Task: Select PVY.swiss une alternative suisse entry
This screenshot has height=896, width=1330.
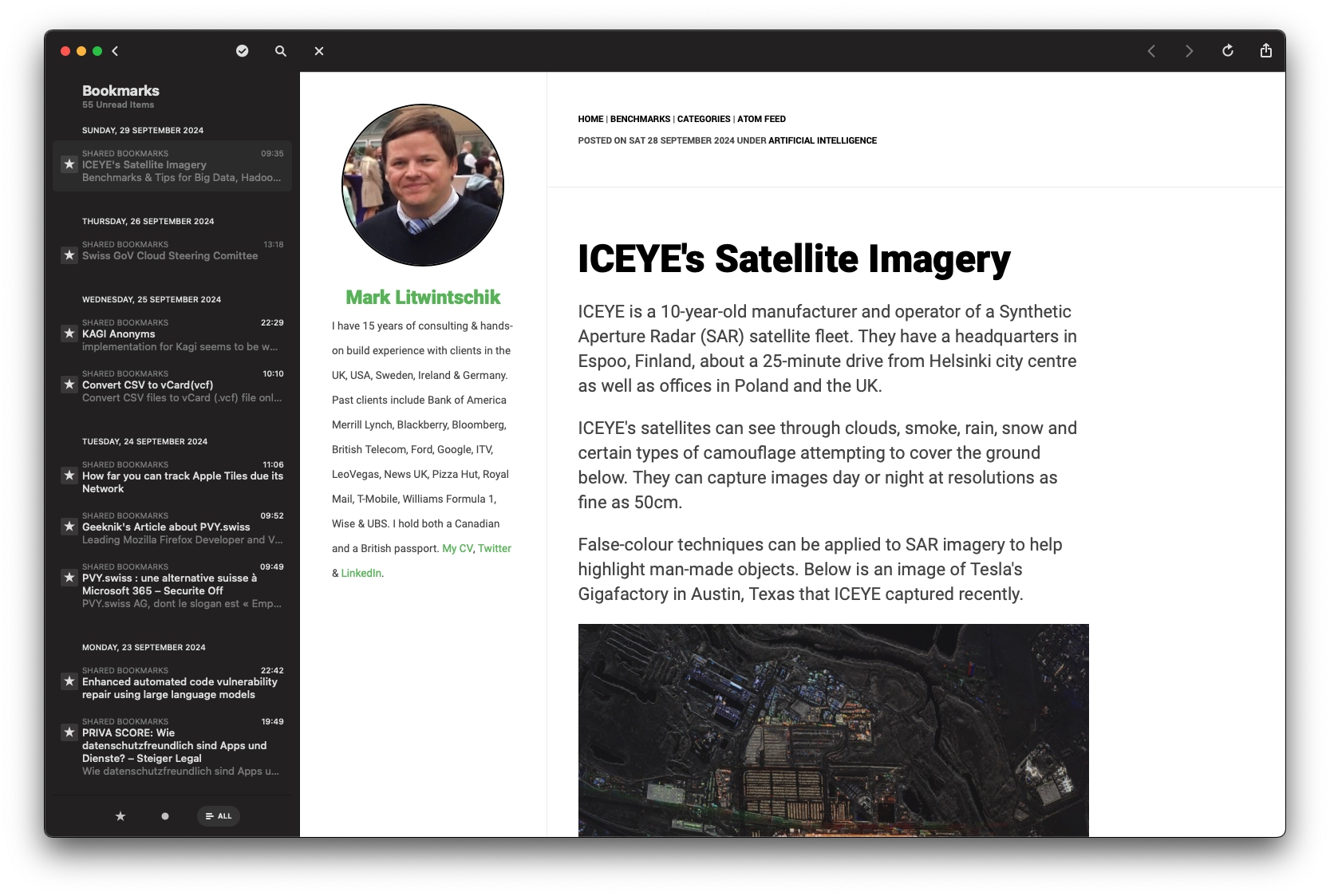Action: 172,585
